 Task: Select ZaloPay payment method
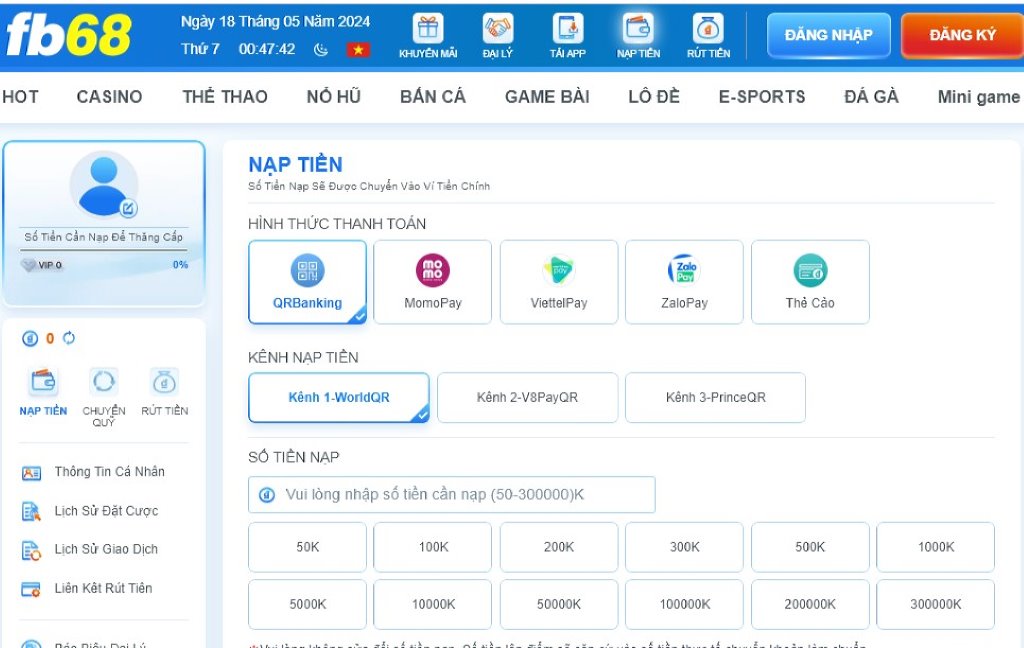coord(684,281)
